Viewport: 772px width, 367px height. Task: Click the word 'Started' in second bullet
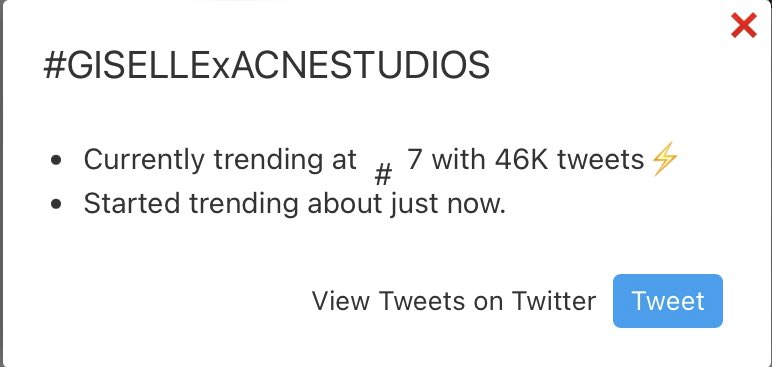pos(131,204)
